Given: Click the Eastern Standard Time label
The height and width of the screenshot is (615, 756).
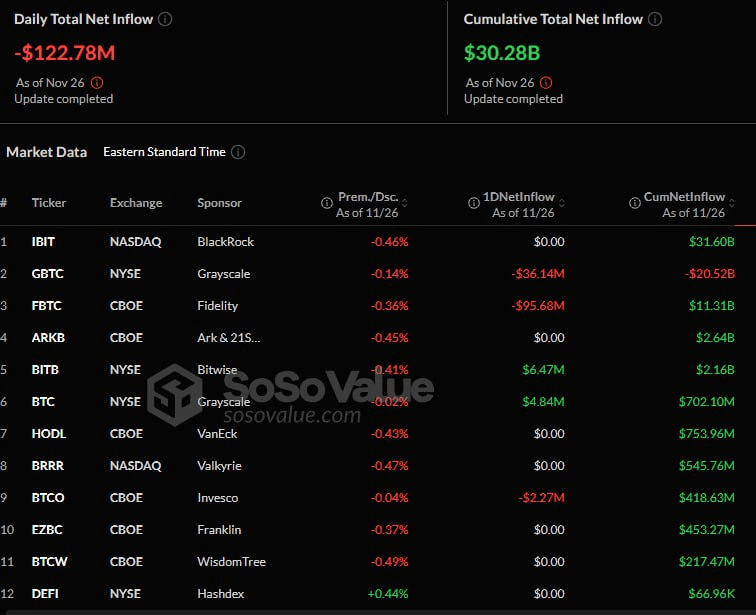Looking at the screenshot, I should tap(164, 152).
